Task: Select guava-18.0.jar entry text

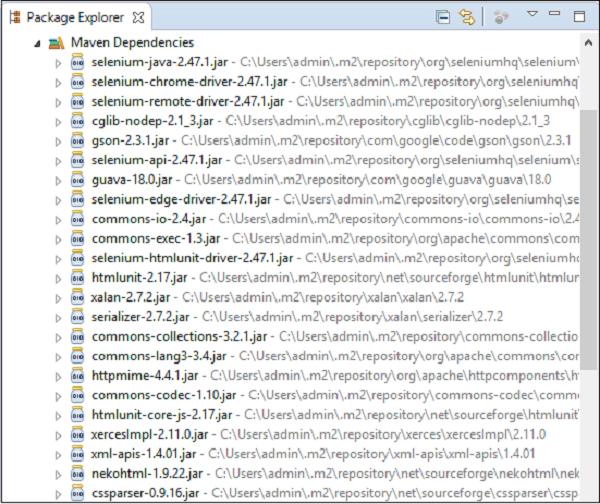Action: click(x=132, y=180)
